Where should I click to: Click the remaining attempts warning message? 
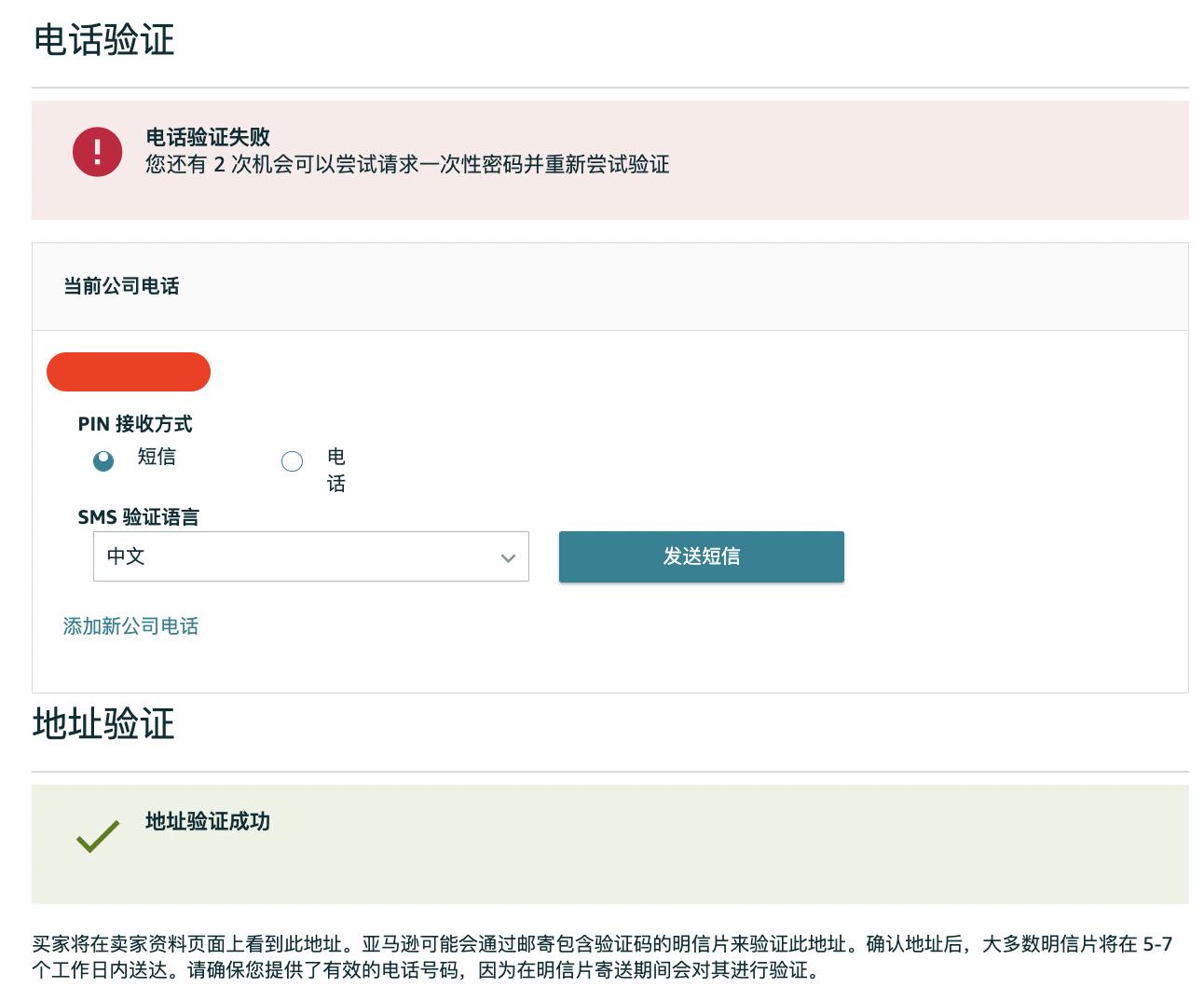click(407, 165)
